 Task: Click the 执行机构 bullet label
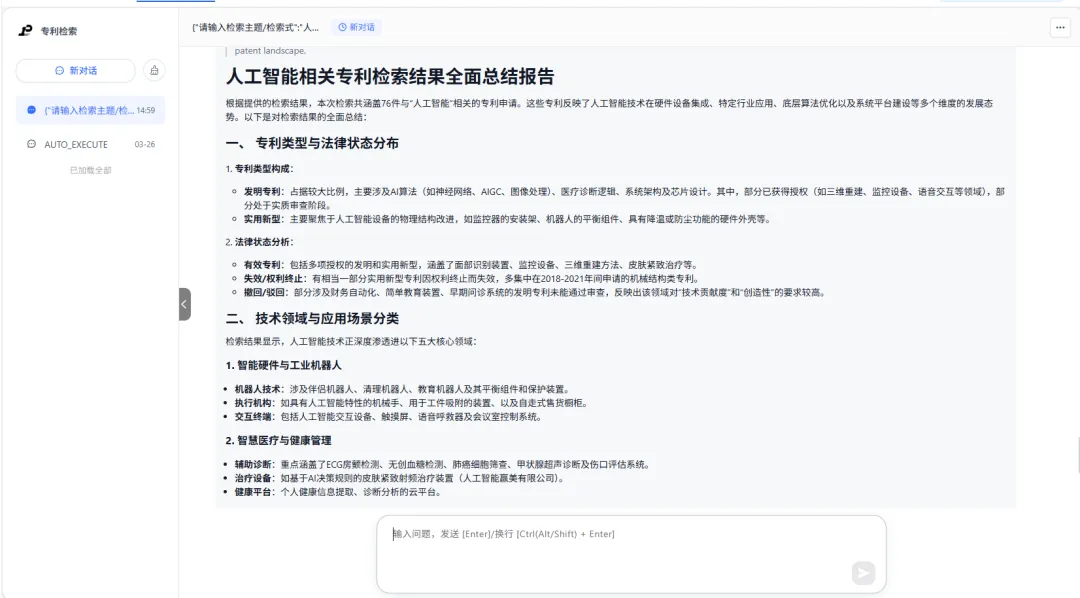[253, 403]
